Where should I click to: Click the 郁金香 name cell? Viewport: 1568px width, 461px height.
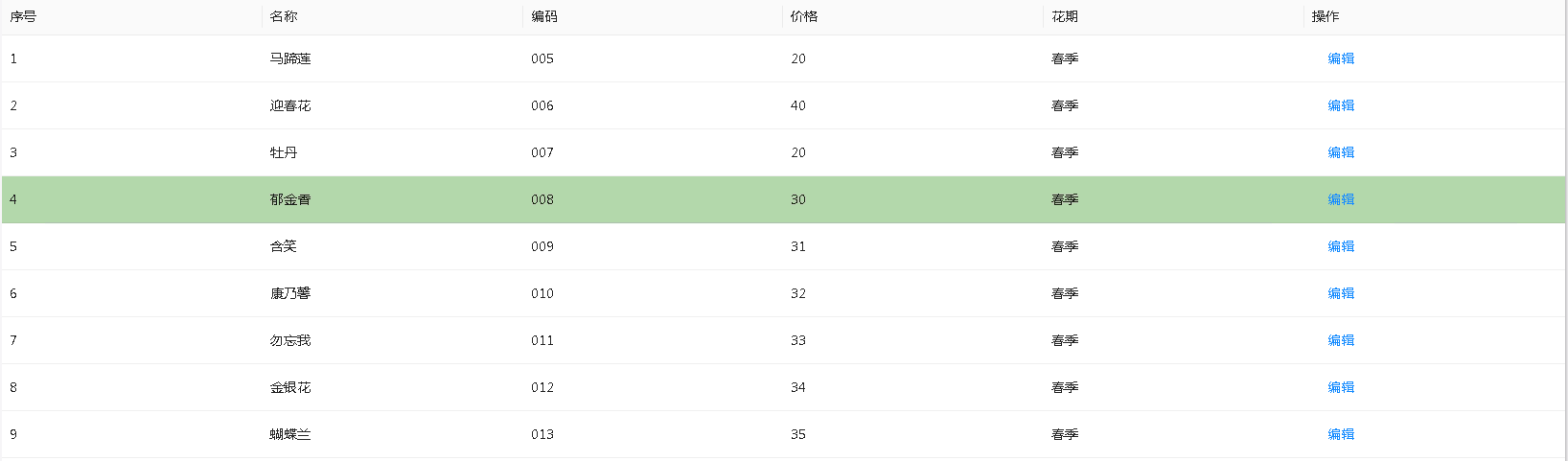(290, 199)
